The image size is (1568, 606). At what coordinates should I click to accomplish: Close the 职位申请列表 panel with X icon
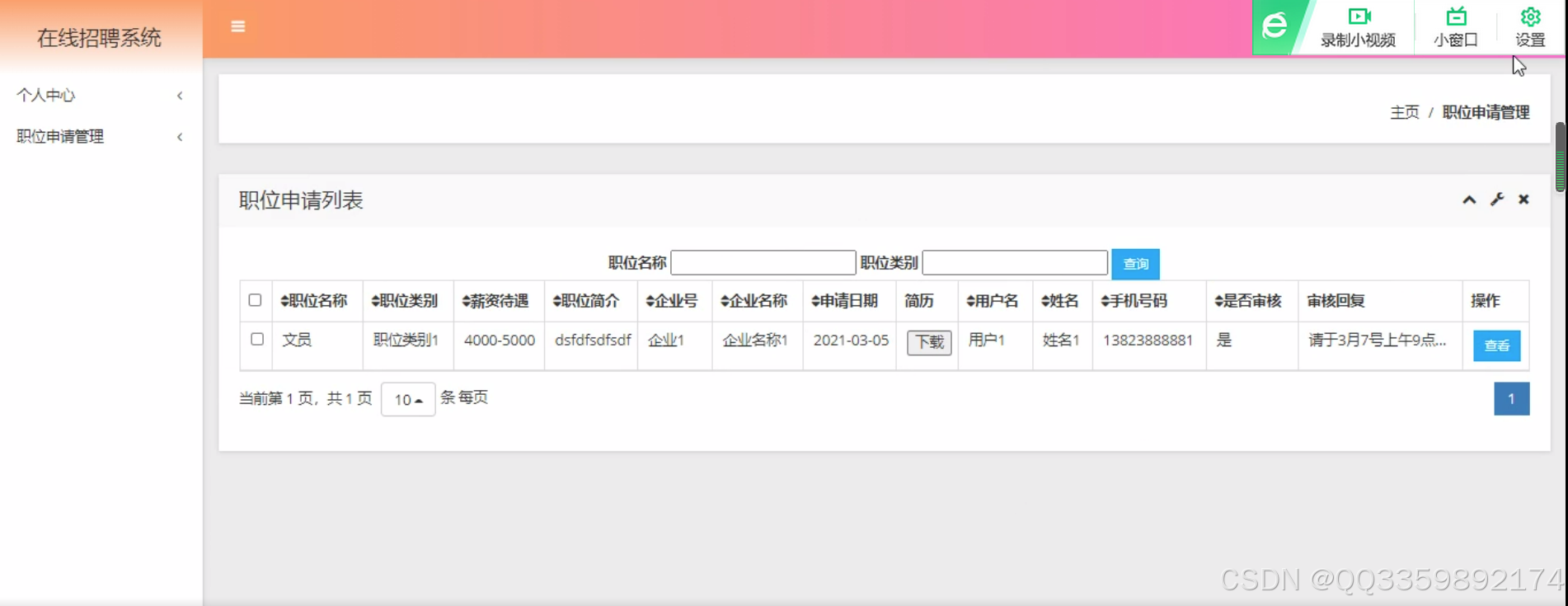coord(1523,200)
